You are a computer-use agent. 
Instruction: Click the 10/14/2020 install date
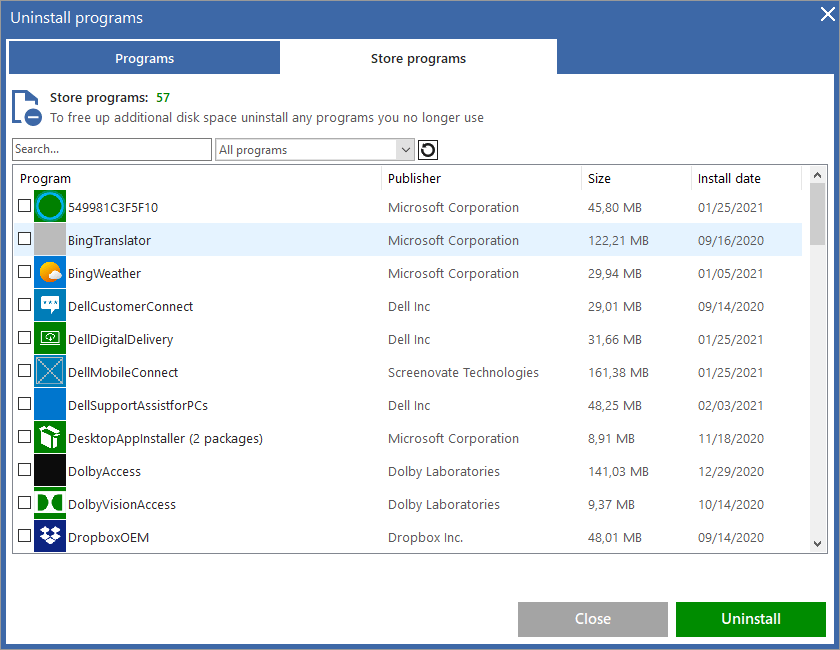731,504
